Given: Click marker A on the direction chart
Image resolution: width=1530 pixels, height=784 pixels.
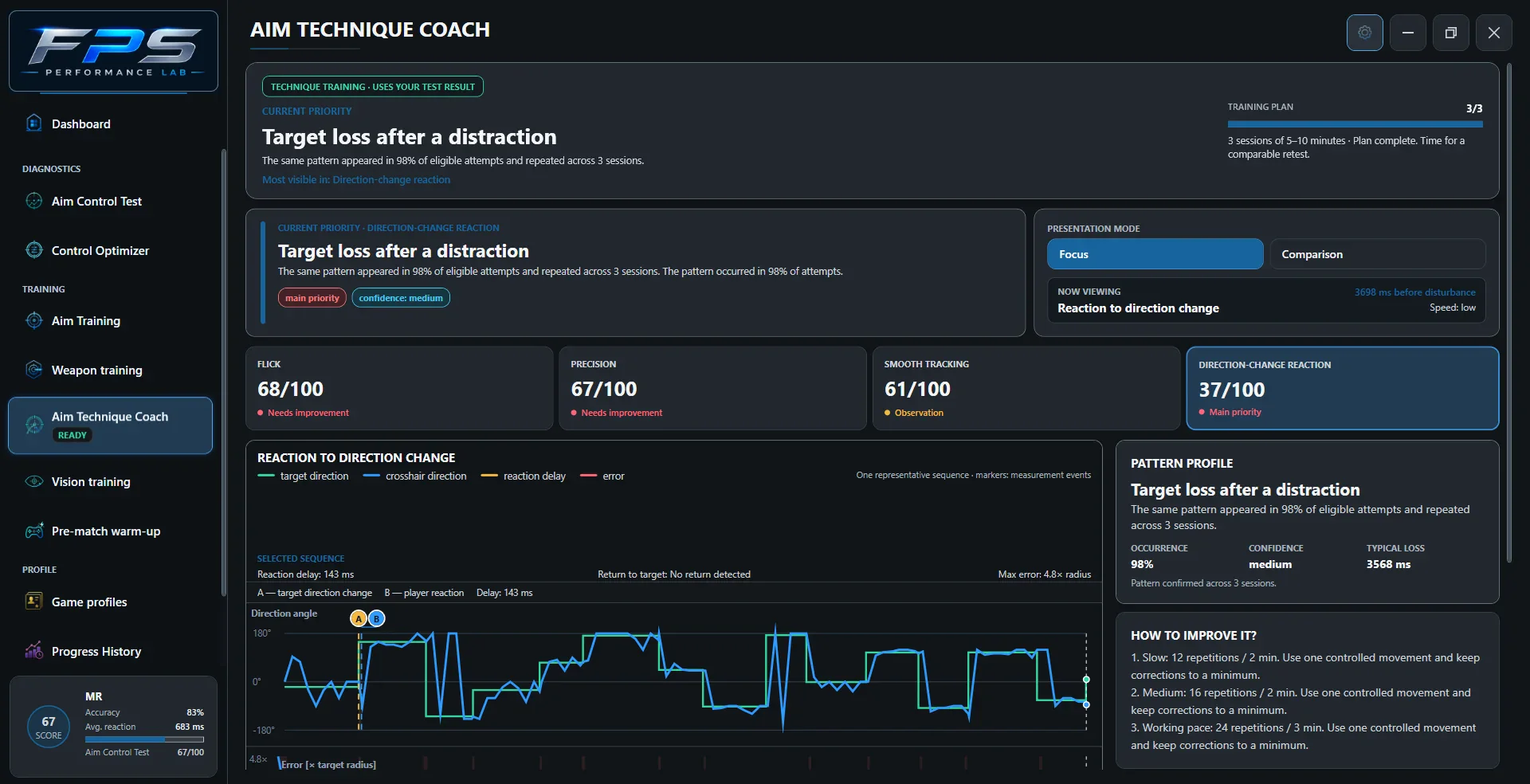Looking at the screenshot, I should tap(359, 618).
